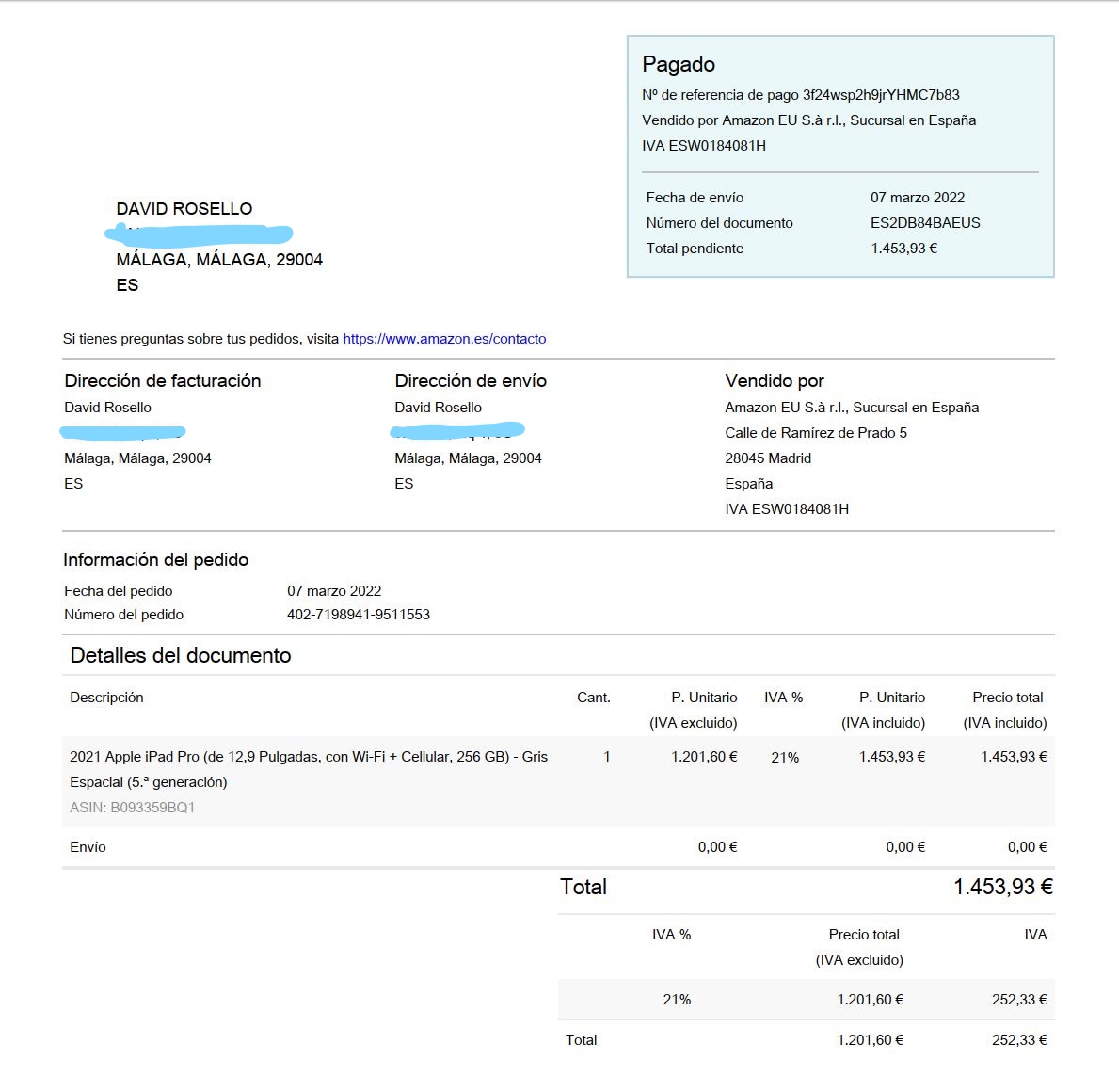Click 'Vendido por Amazon EU S.à r.l.' in Pagado box
This screenshot has height=1092, width=1119.
coord(808,120)
